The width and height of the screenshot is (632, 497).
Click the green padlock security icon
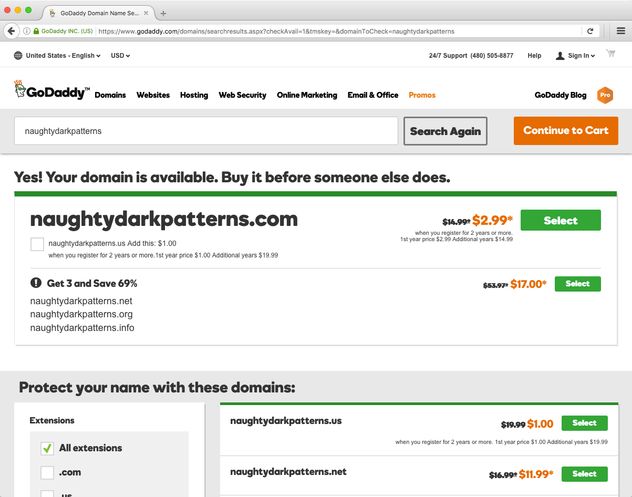pyautogui.click(x=36, y=31)
